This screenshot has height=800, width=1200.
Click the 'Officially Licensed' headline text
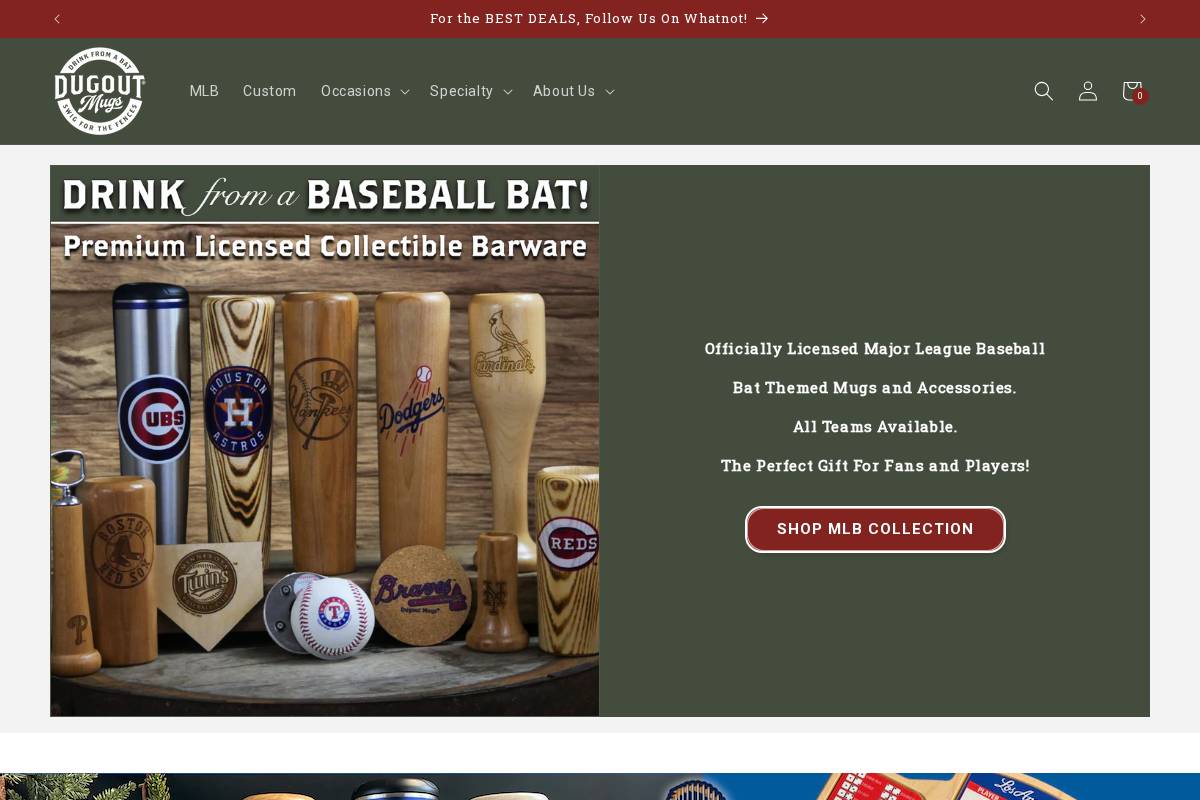coord(875,348)
